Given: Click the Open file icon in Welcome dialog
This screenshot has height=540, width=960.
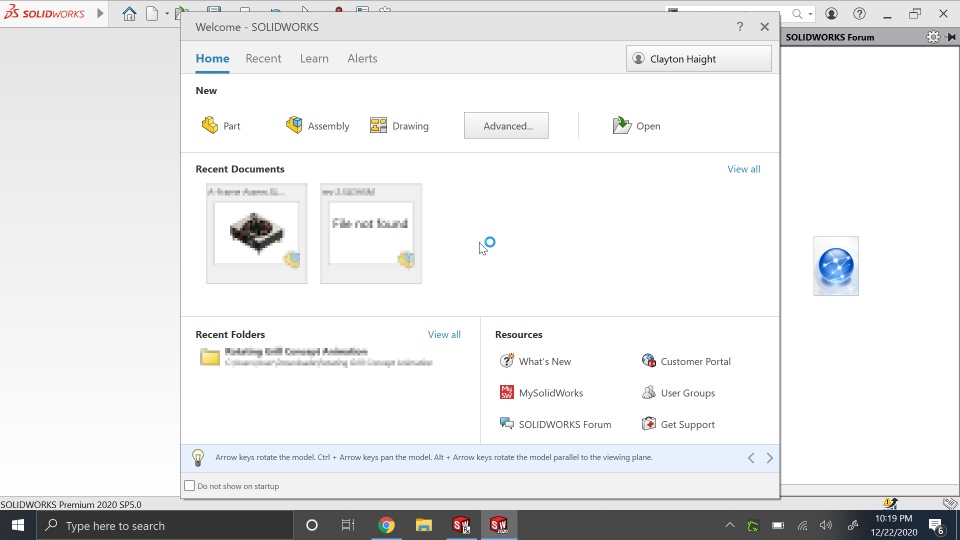Looking at the screenshot, I should (622, 126).
